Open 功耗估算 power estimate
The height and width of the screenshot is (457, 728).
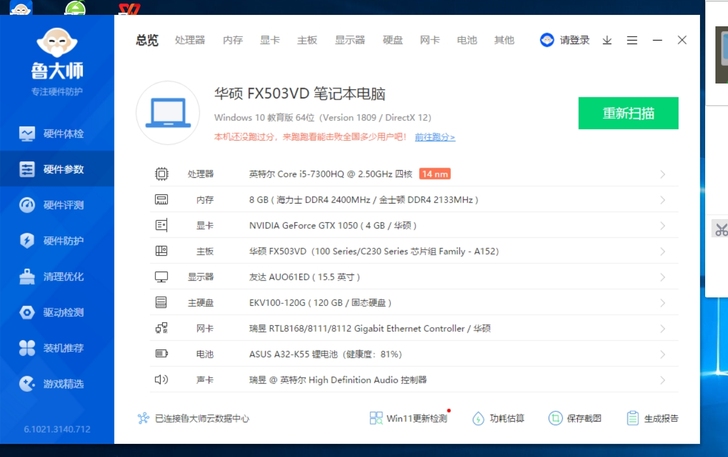(498, 418)
